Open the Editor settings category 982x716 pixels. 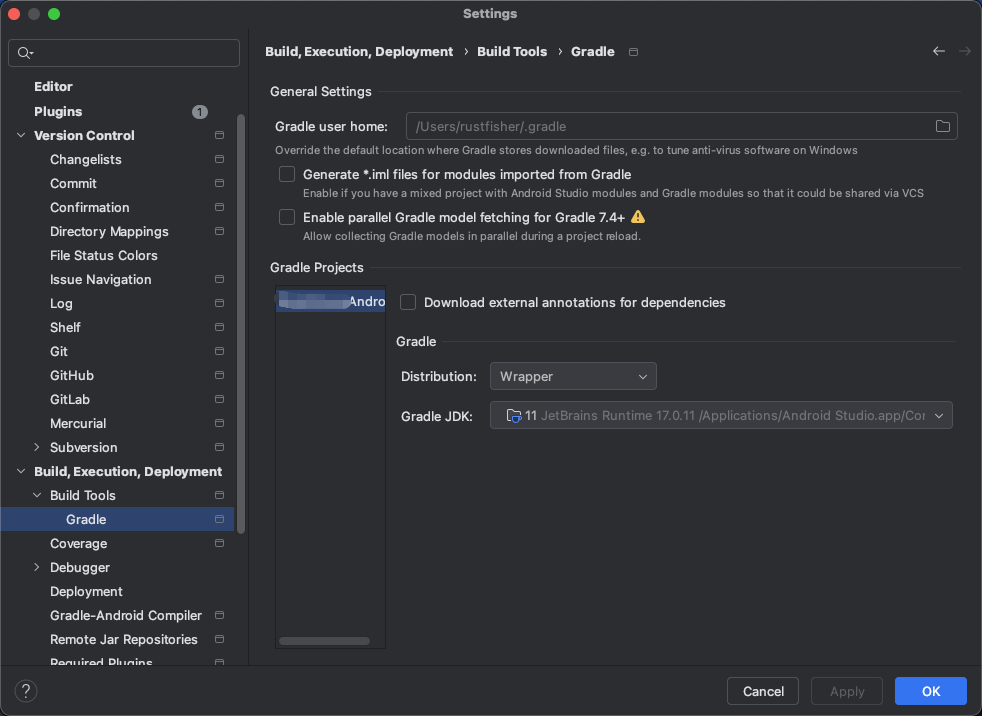pyautogui.click(x=53, y=87)
